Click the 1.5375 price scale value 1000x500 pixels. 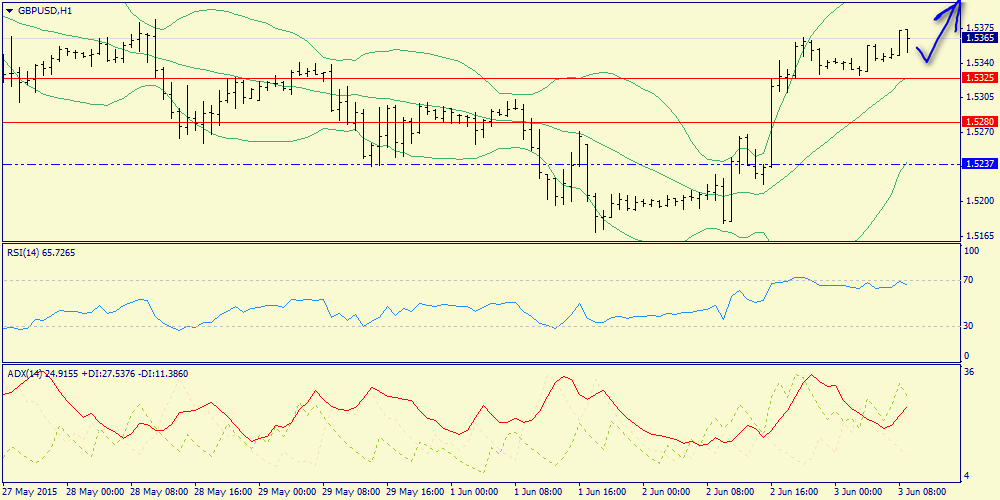(x=980, y=27)
